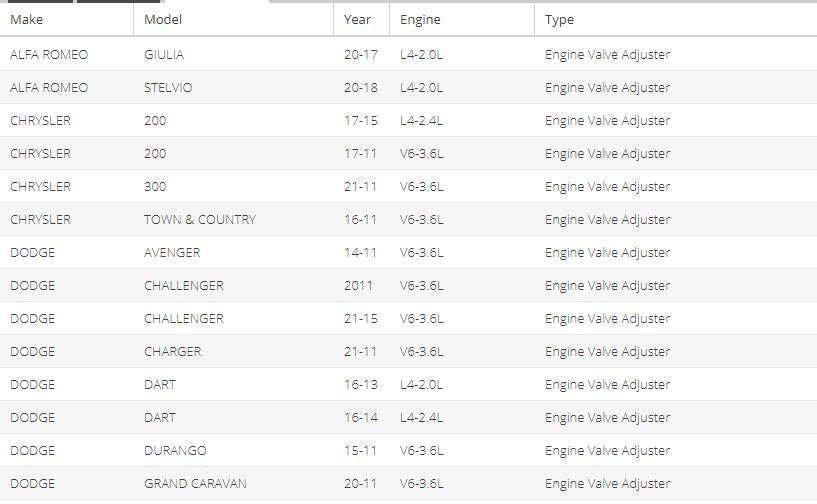
Task: Click the GRAND CARAVAN model entry
Action: (x=195, y=483)
